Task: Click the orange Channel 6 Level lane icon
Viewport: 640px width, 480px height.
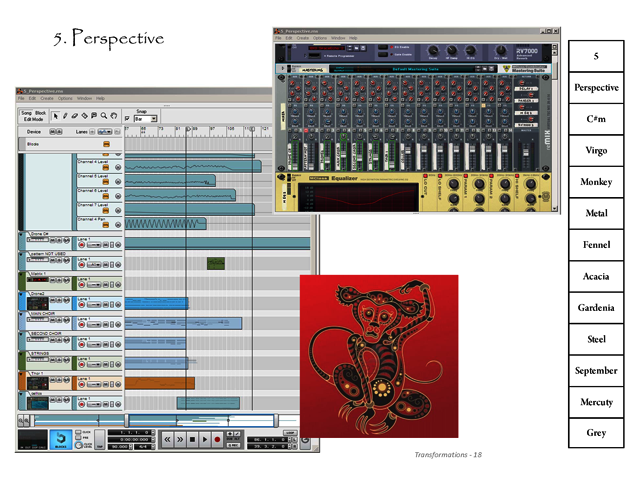Action: (106, 196)
